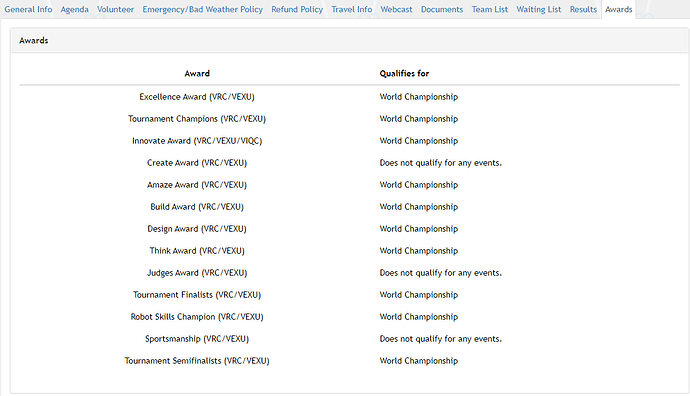
Task: Click Innovate Award (VRC/VEXU/VIQC) text
Action: click(197, 141)
